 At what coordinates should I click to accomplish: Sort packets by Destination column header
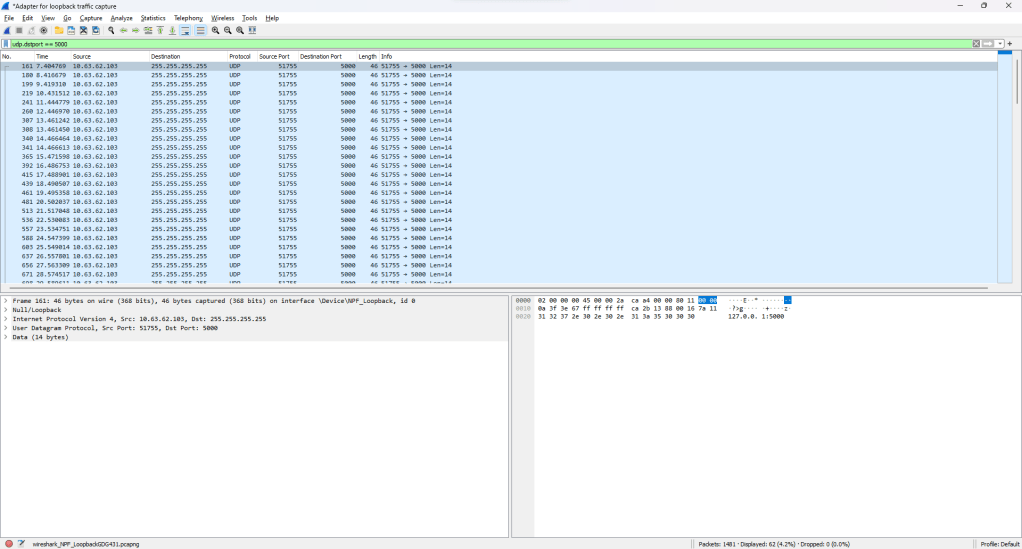pyautogui.click(x=166, y=56)
